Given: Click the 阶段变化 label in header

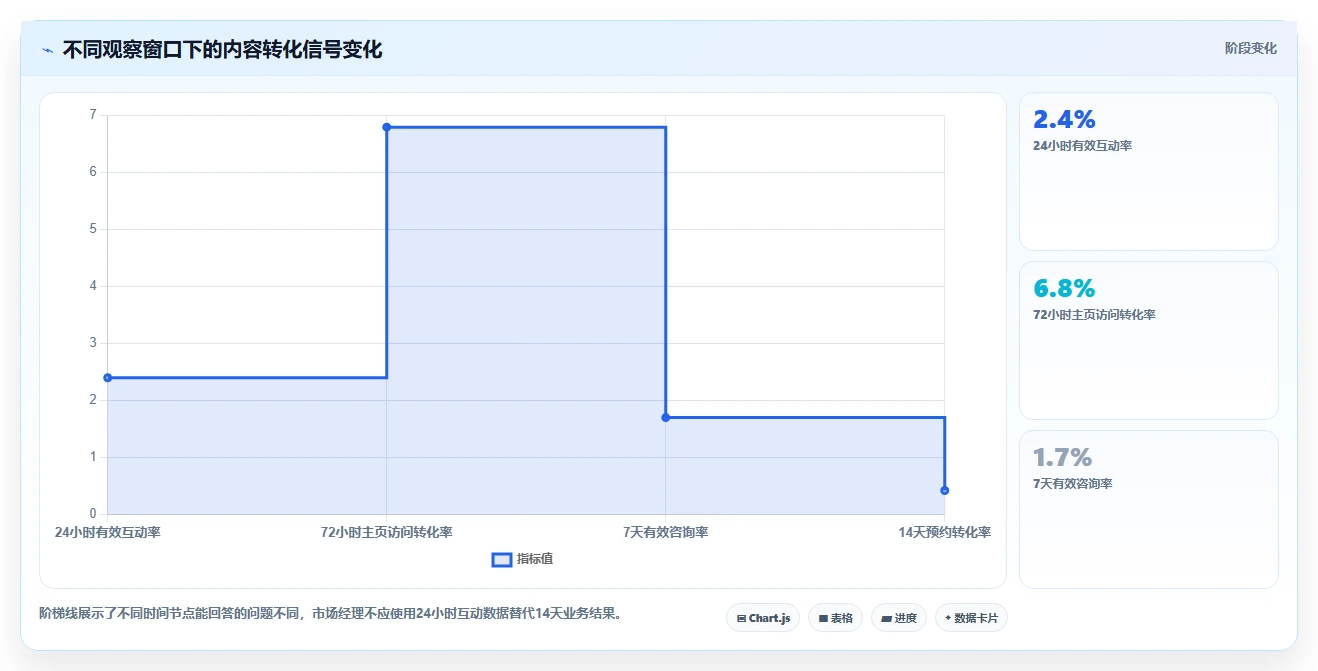Looking at the screenshot, I should (1250, 48).
